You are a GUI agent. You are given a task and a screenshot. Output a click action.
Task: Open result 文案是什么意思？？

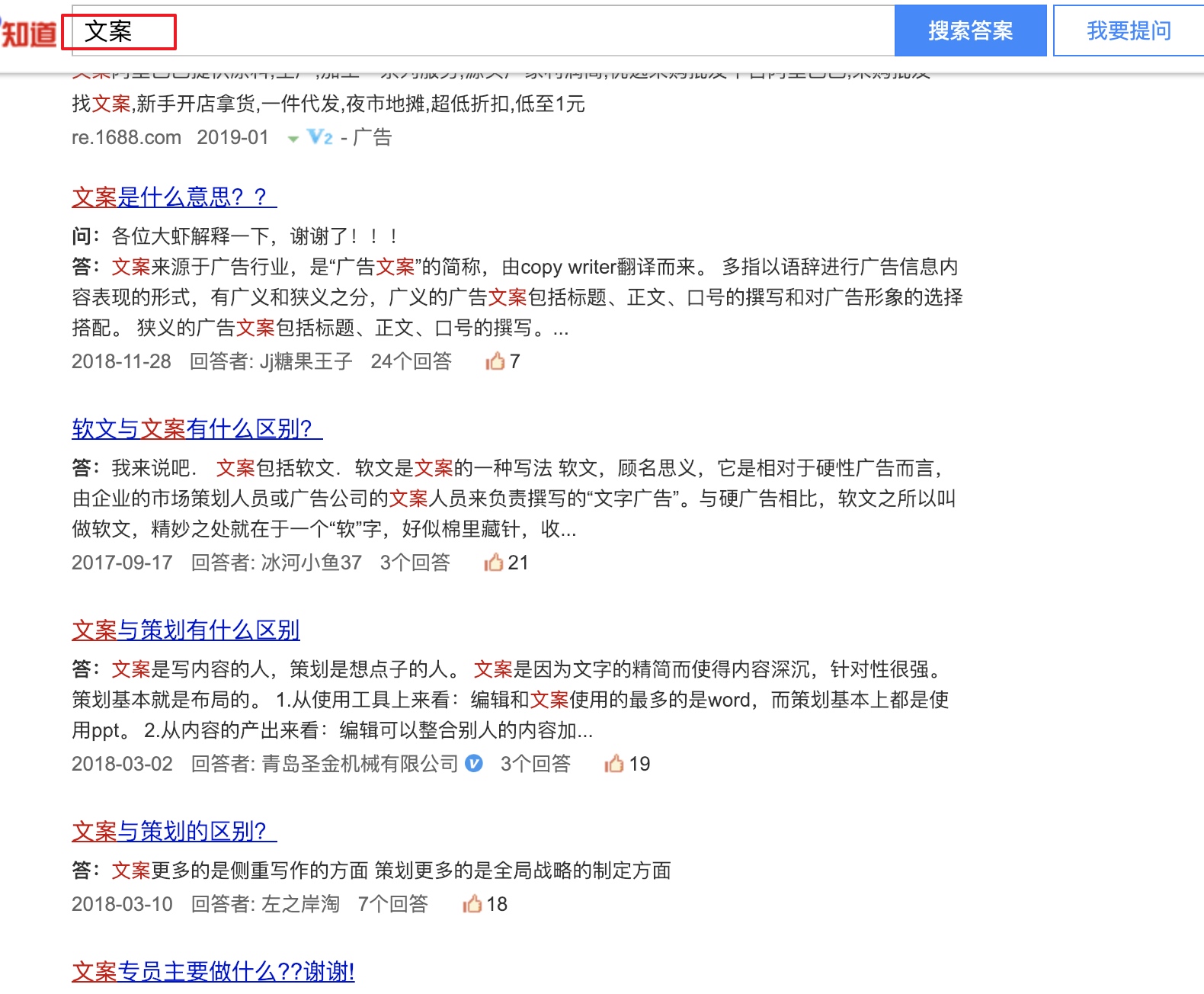coord(174,197)
